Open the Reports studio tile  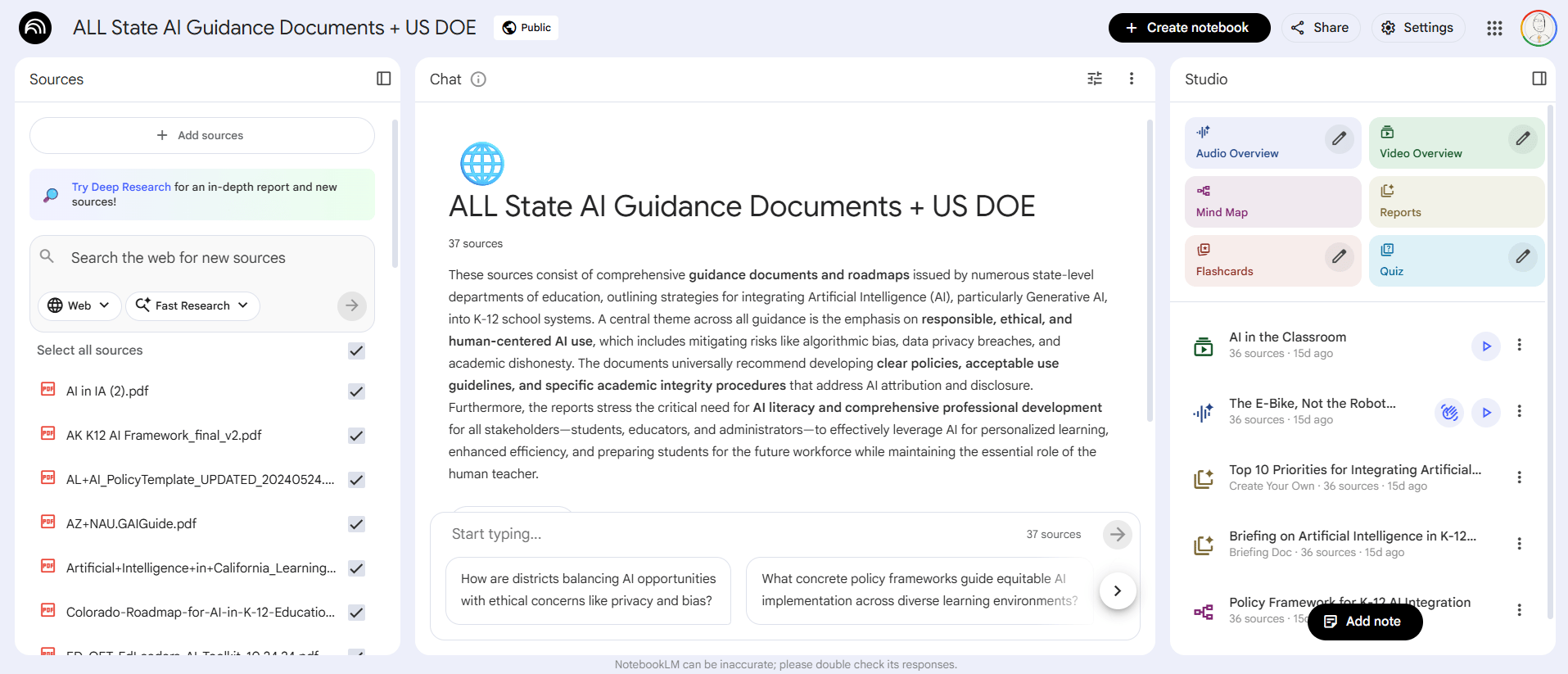1457,201
